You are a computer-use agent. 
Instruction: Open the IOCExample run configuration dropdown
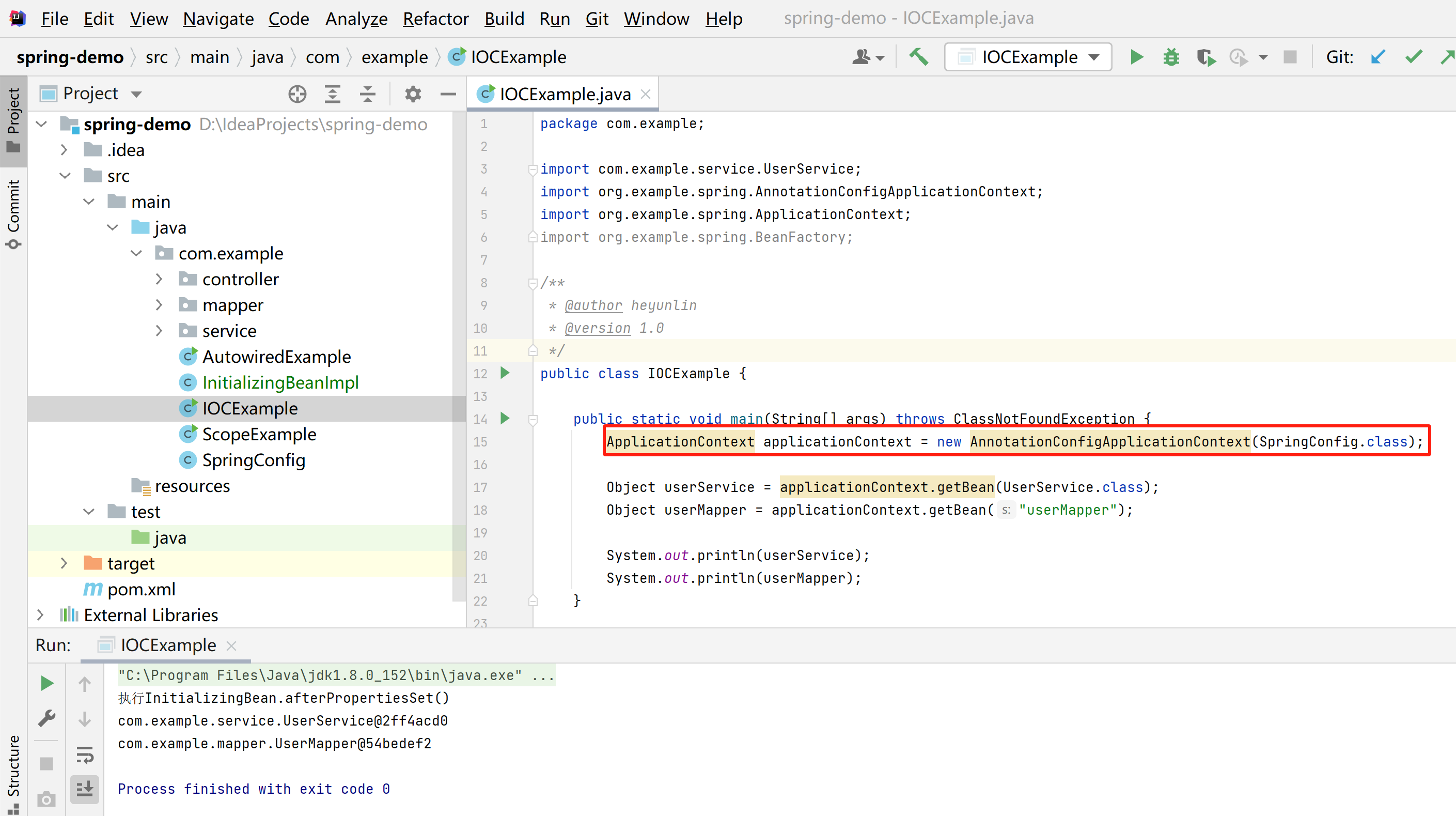(x=1094, y=56)
